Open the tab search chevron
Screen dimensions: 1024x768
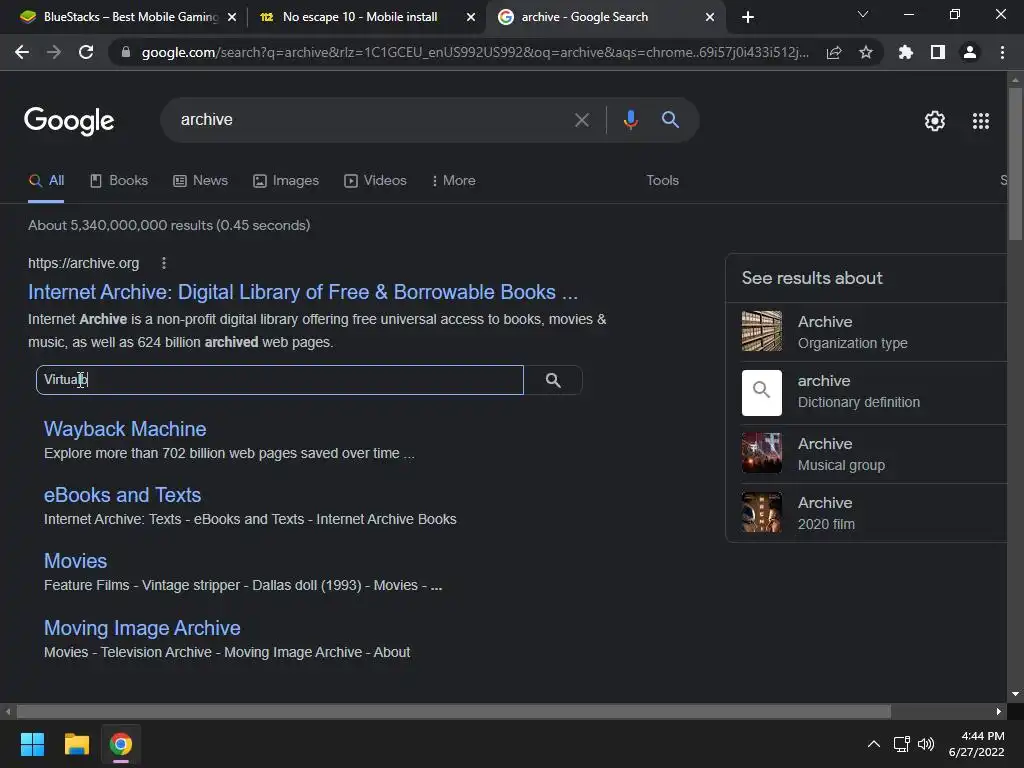point(863,14)
